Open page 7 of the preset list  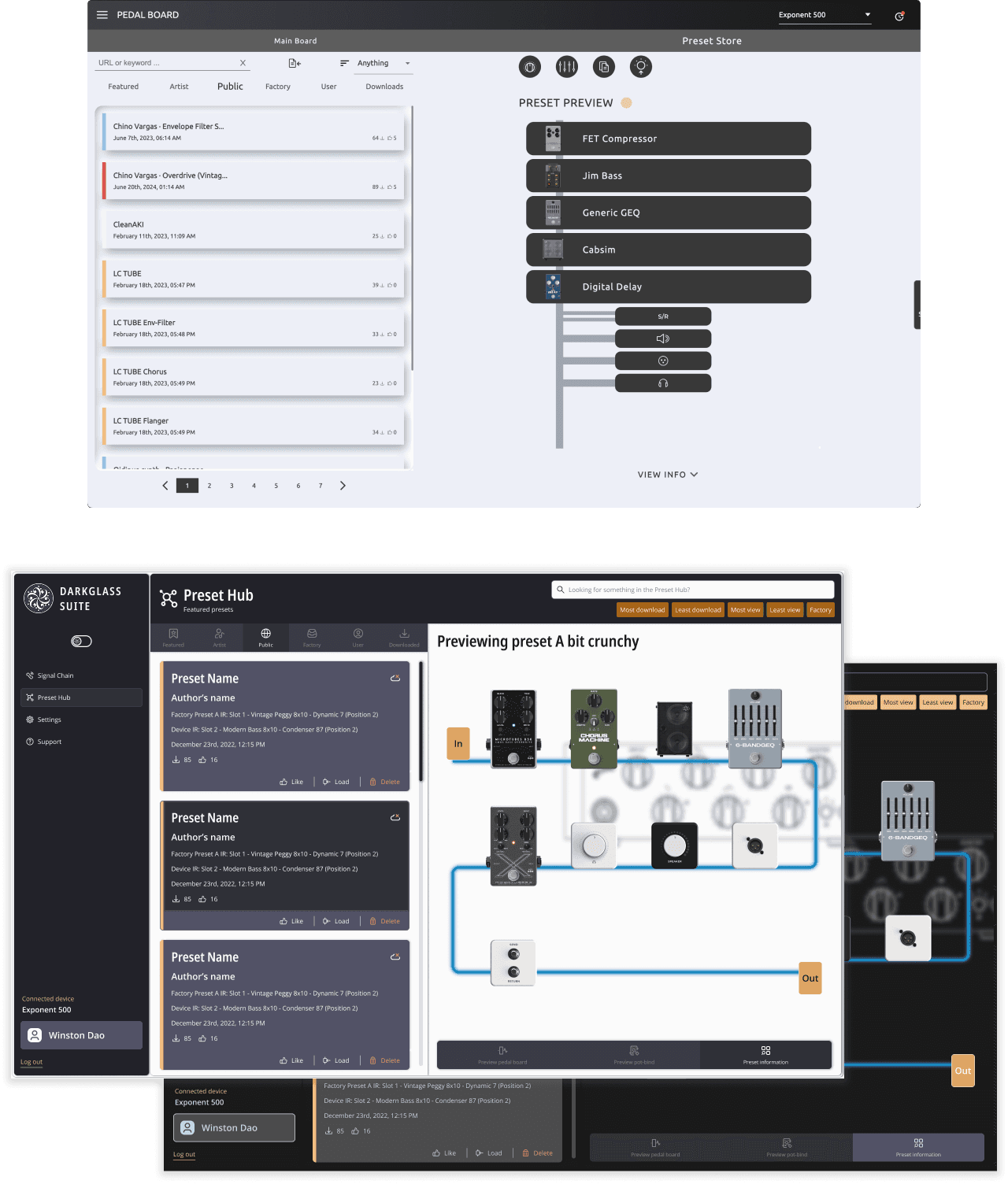321,486
